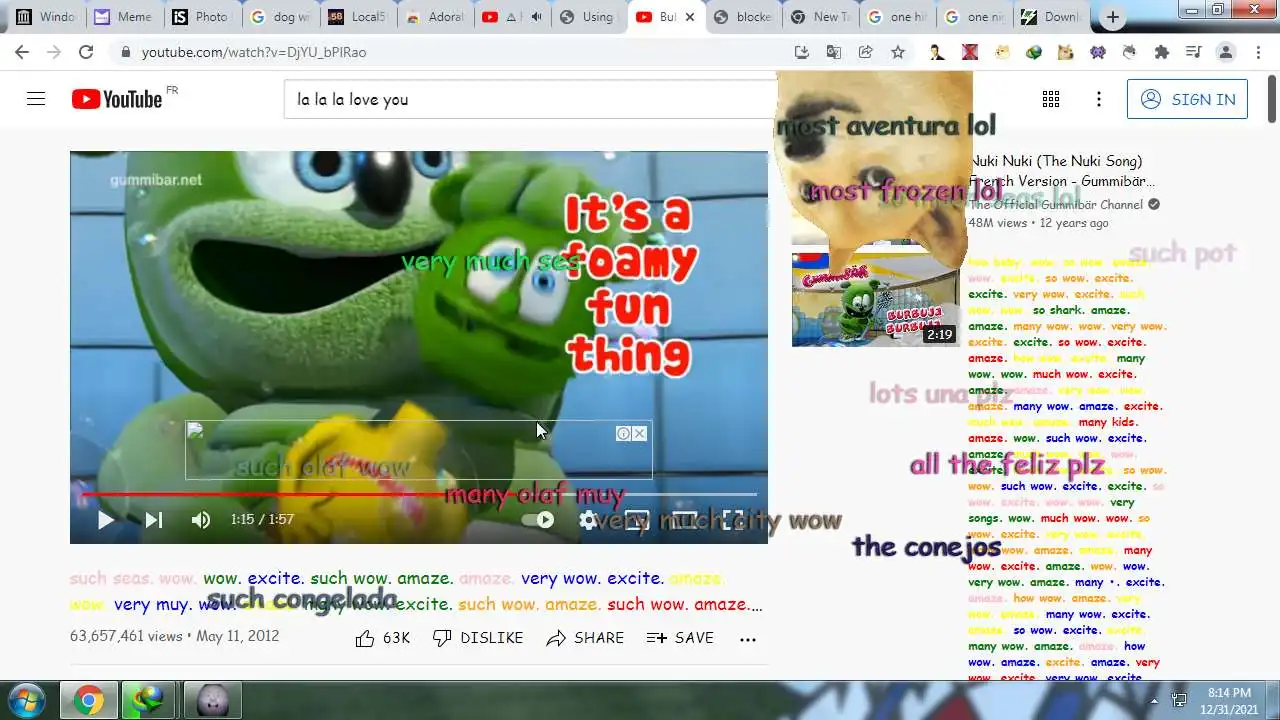Open Nuki Nuki (The Nuki Song) video title

coord(1062,171)
